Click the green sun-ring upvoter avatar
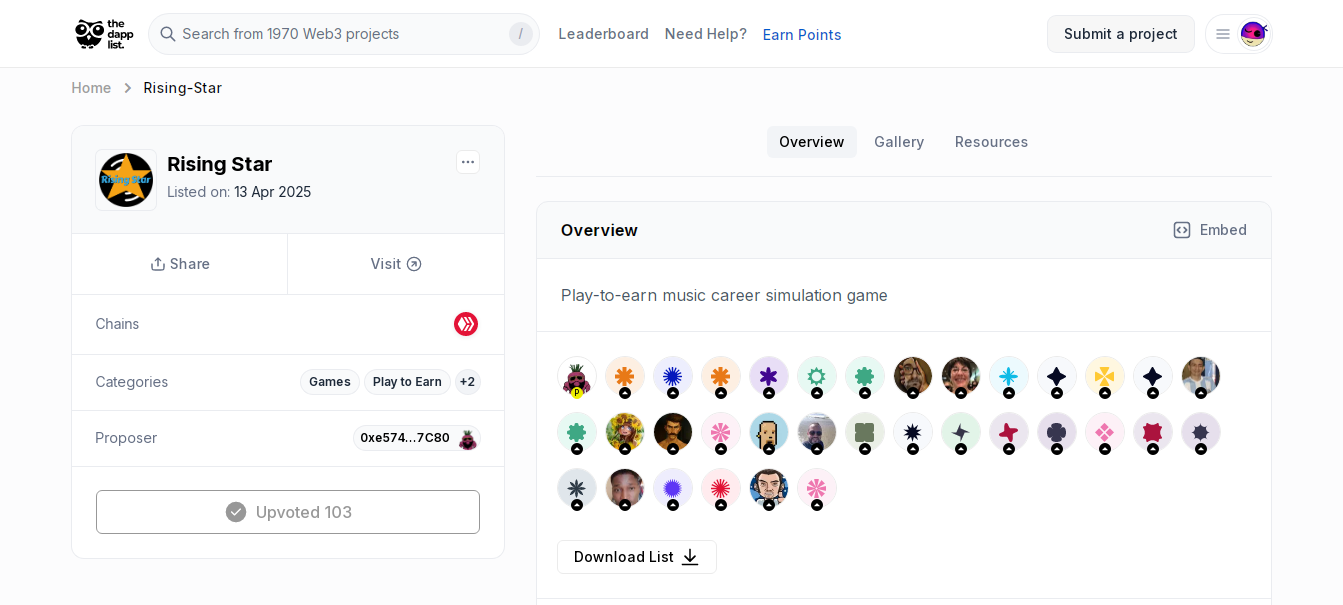The height and width of the screenshot is (605, 1343). point(817,377)
